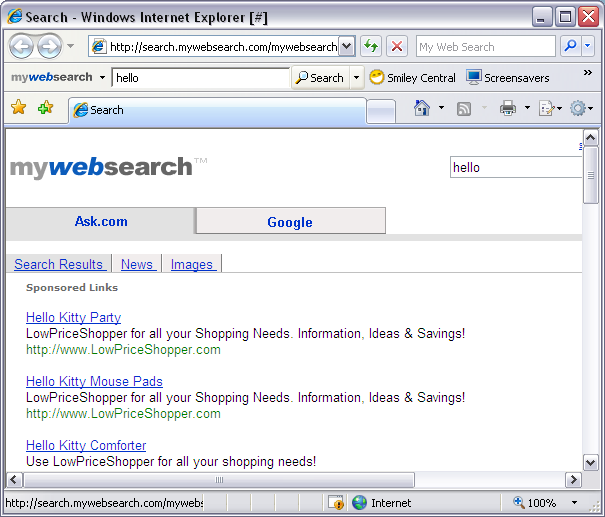Select the News tab link

coord(137,264)
